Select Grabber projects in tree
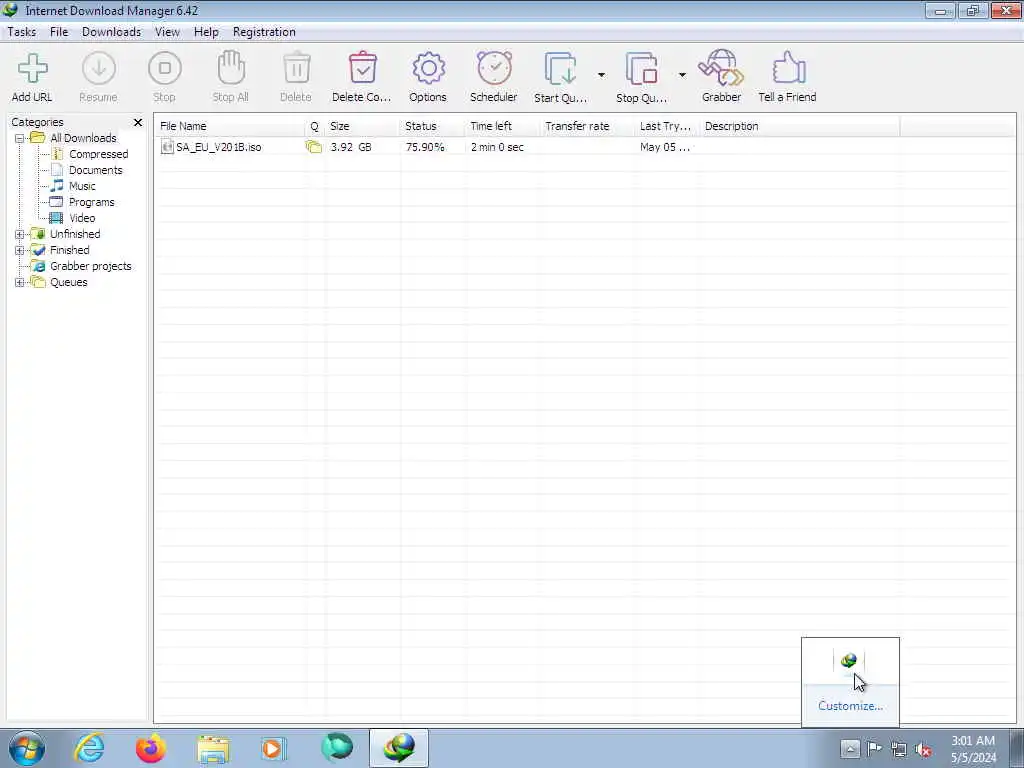This screenshot has width=1024, height=768. pyautogui.click(x=91, y=266)
